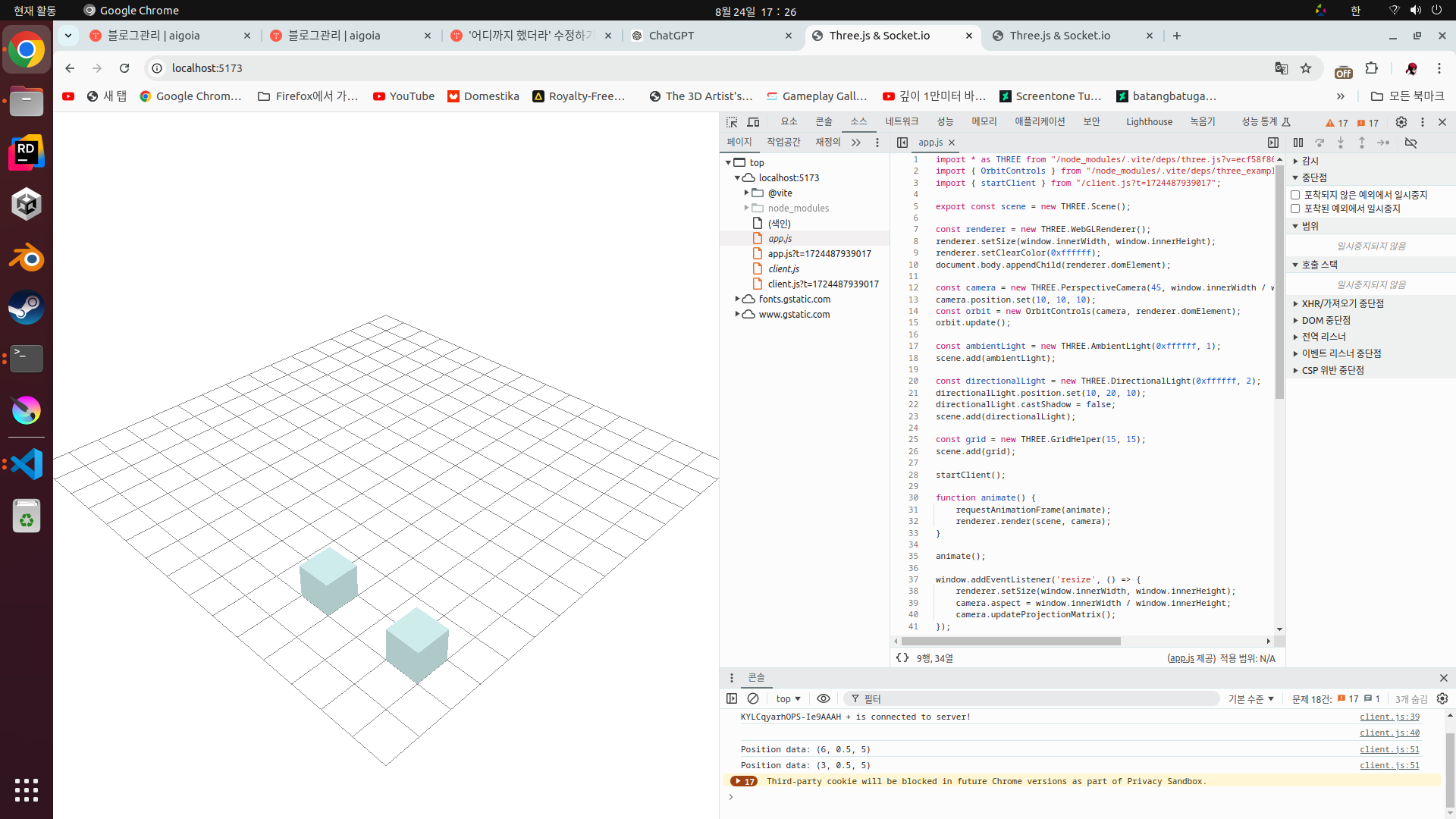Collapse localhost:5173 tree node
Screen dimensions: 1456x819
point(737,177)
